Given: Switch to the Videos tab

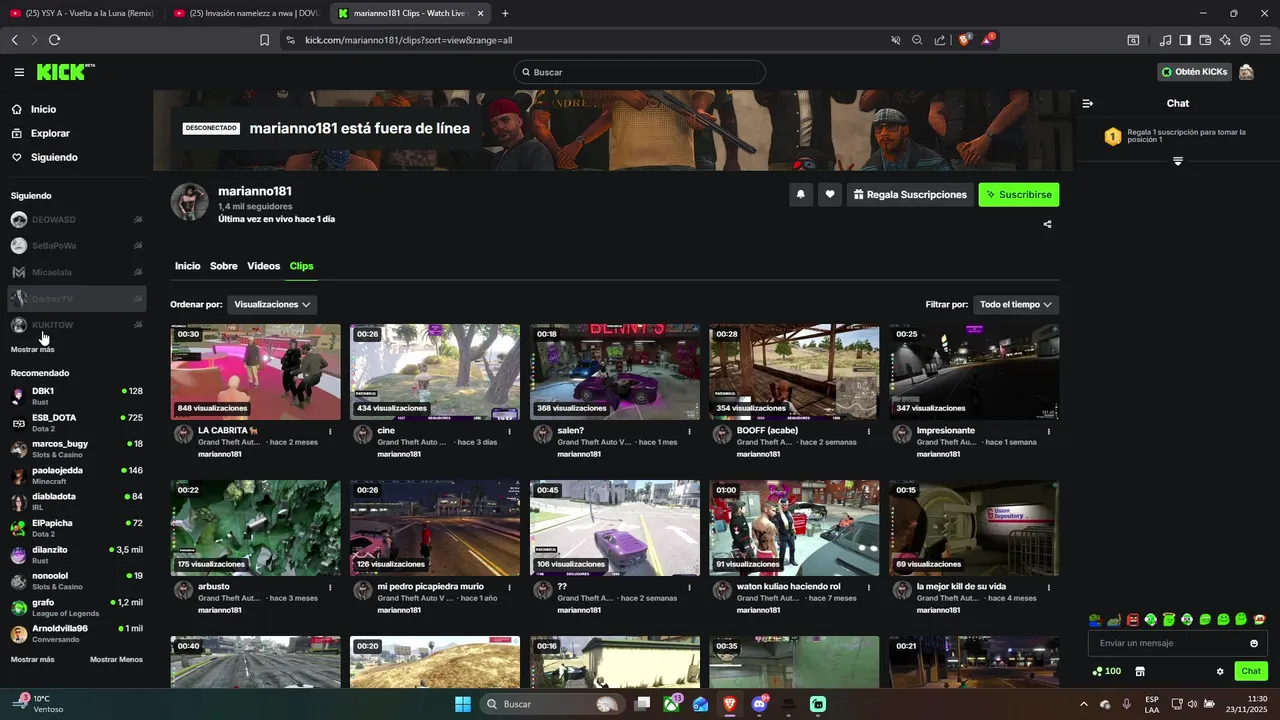Looking at the screenshot, I should point(264,266).
